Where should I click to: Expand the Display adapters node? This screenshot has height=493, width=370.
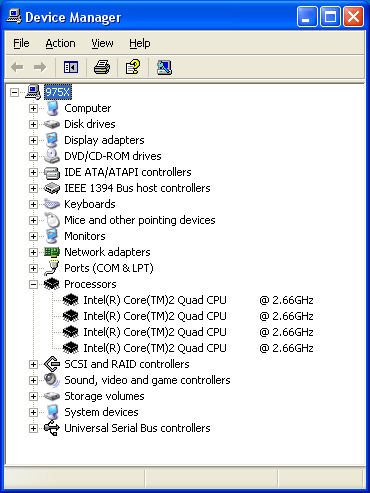point(33,140)
